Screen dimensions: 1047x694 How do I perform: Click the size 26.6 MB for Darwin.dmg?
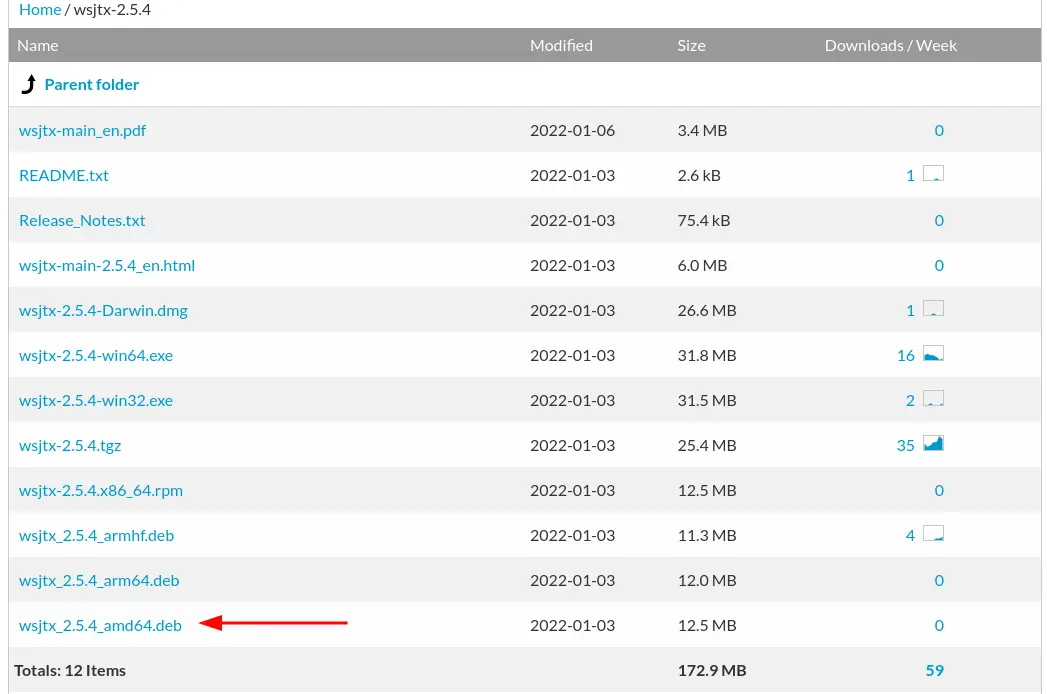point(706,311)
